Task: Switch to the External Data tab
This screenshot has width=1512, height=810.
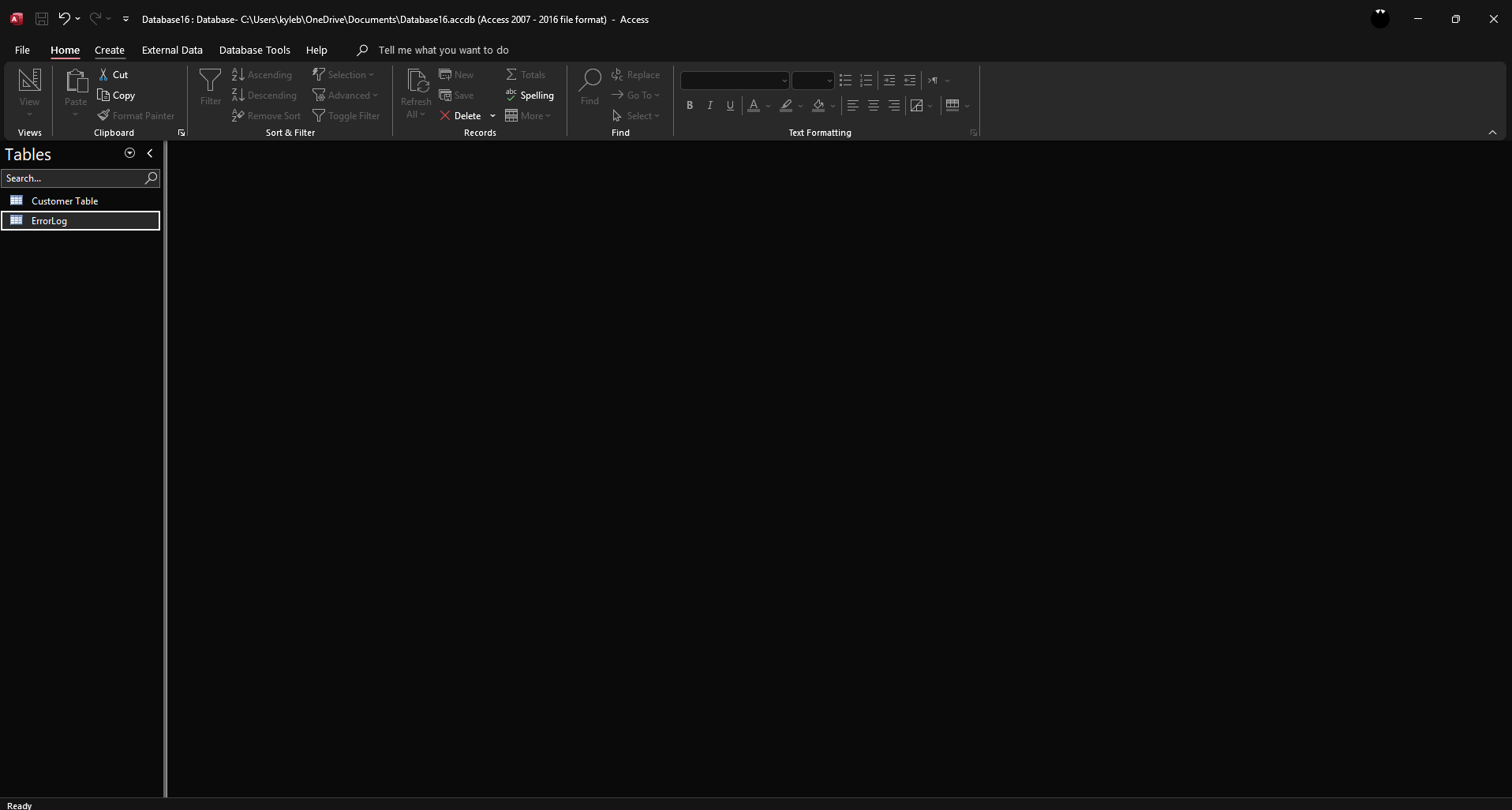Action: pyautogui.click(x=172, y=50)
